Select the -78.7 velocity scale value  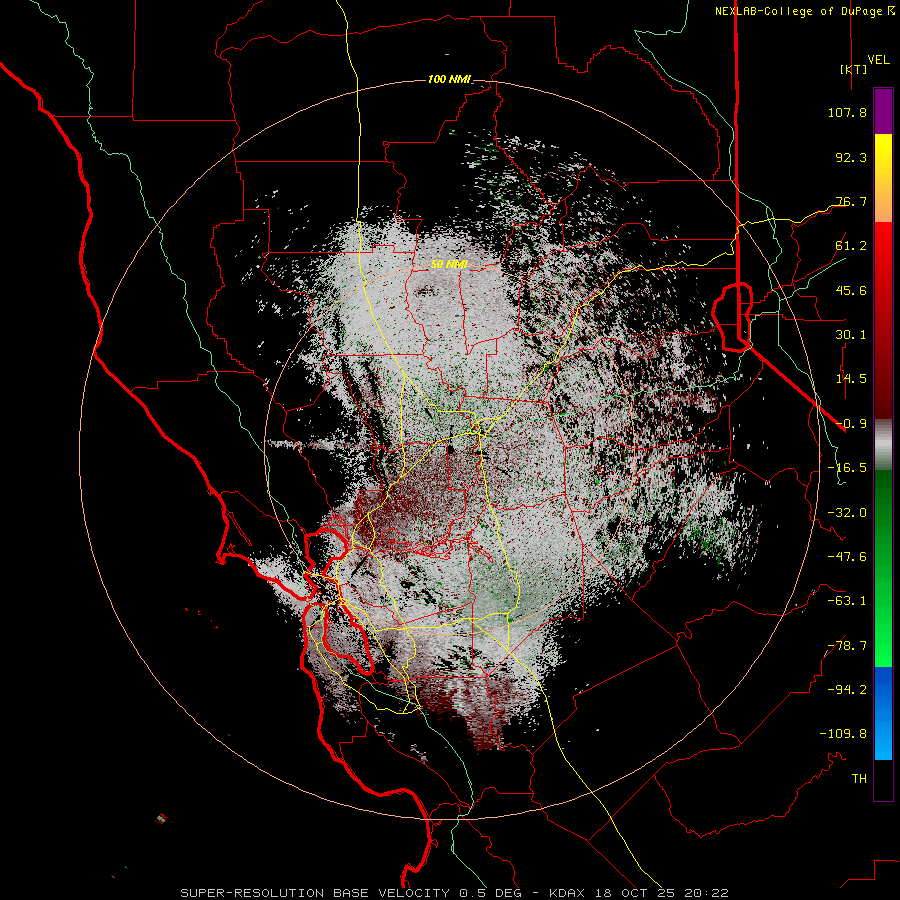[x=847, y=646]
